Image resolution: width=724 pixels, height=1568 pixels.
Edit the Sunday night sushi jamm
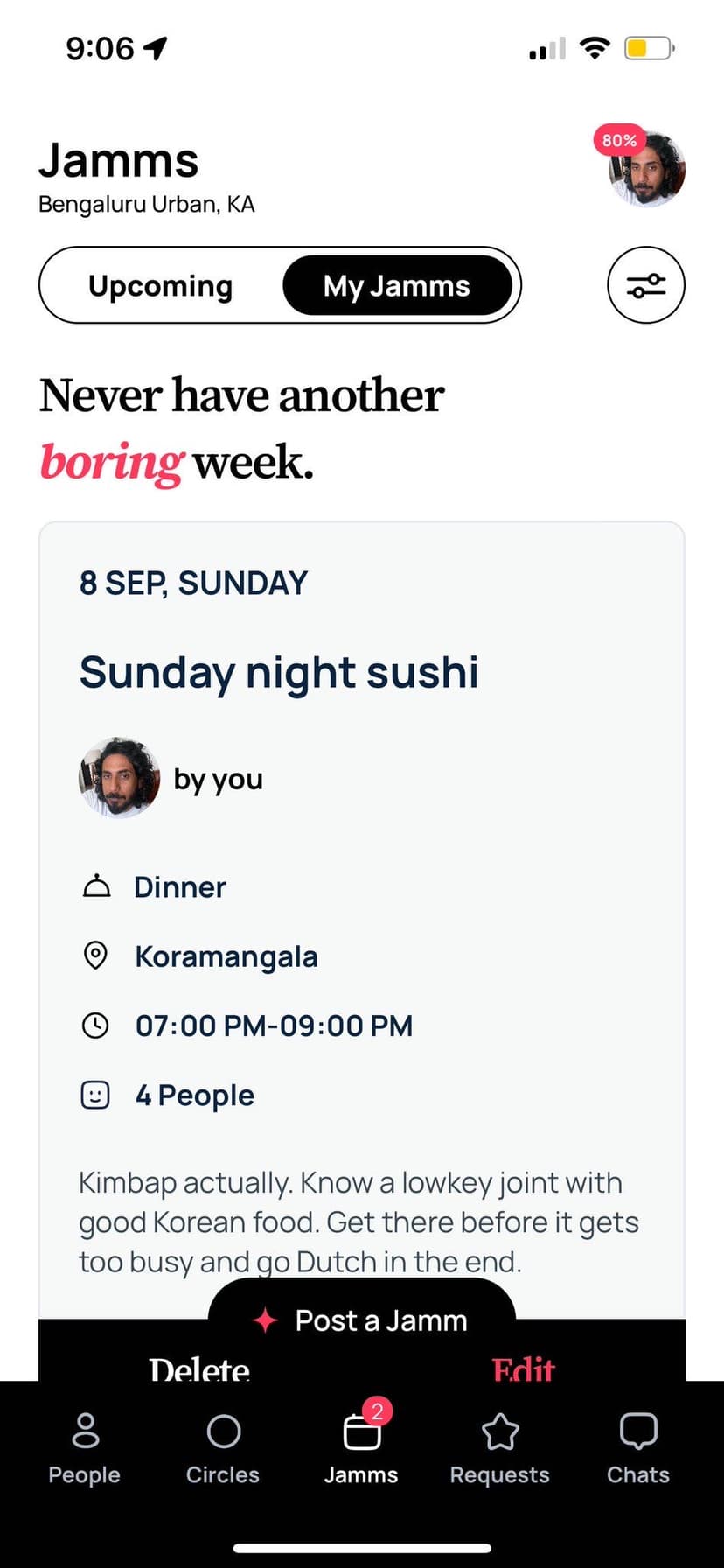tap(523, 1368)
